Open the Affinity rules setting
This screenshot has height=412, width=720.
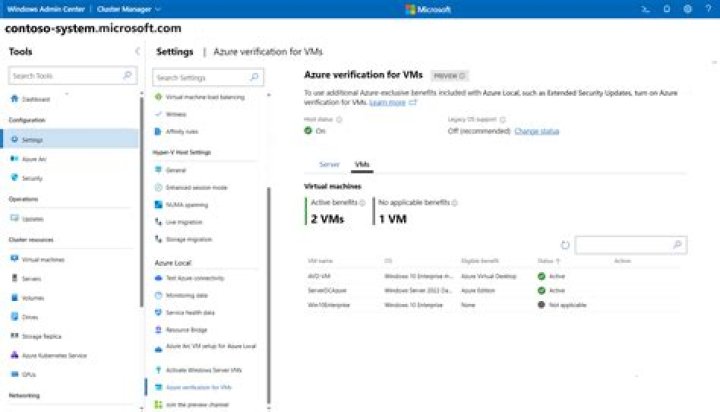coord(182,131)
